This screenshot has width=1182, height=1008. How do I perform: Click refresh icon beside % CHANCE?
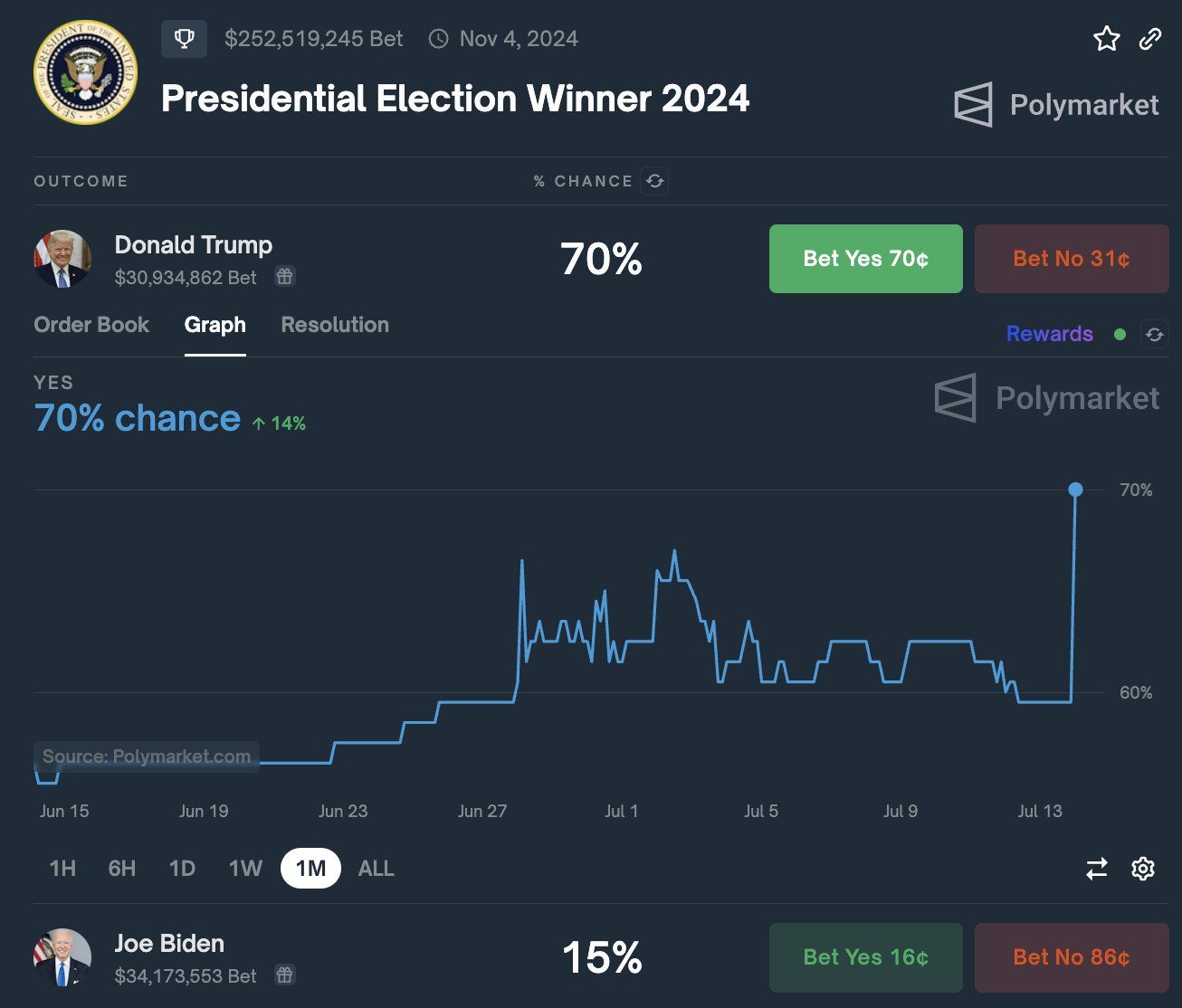click(654, 181)
